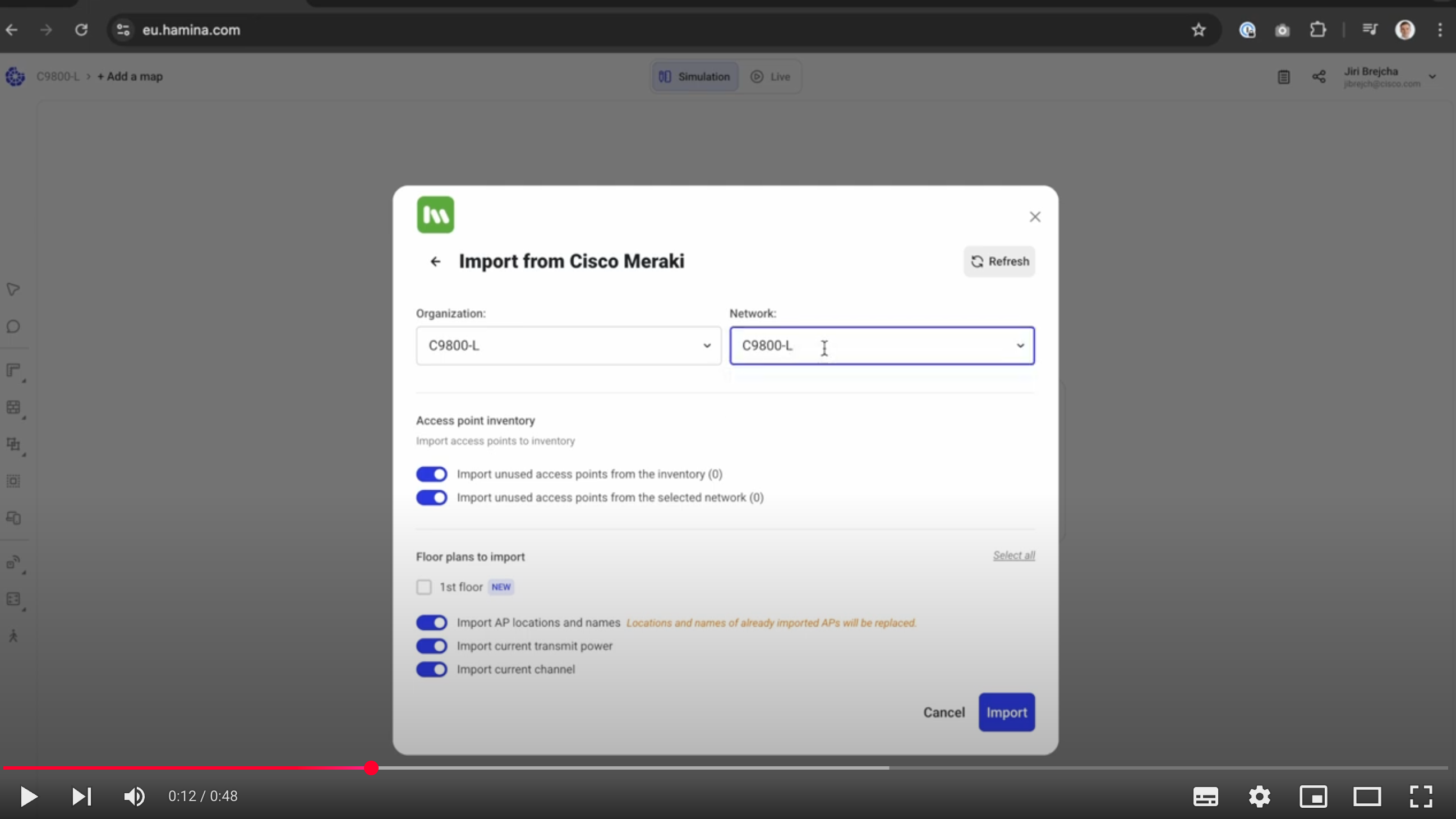The height and width of the screenshot is (819, 1456).
Task: Toggle Import current transmit power
Action: (432, 646)
